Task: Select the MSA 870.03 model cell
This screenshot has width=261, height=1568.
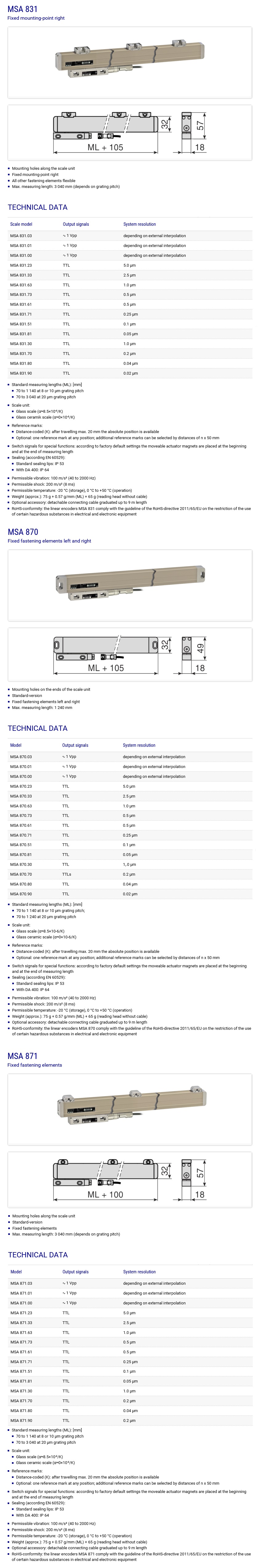Action: coord(21,757)
